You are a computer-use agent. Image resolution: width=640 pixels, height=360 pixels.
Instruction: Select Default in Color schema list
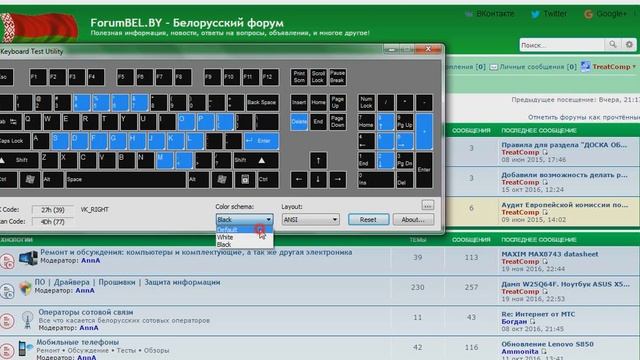click(244, 229)
